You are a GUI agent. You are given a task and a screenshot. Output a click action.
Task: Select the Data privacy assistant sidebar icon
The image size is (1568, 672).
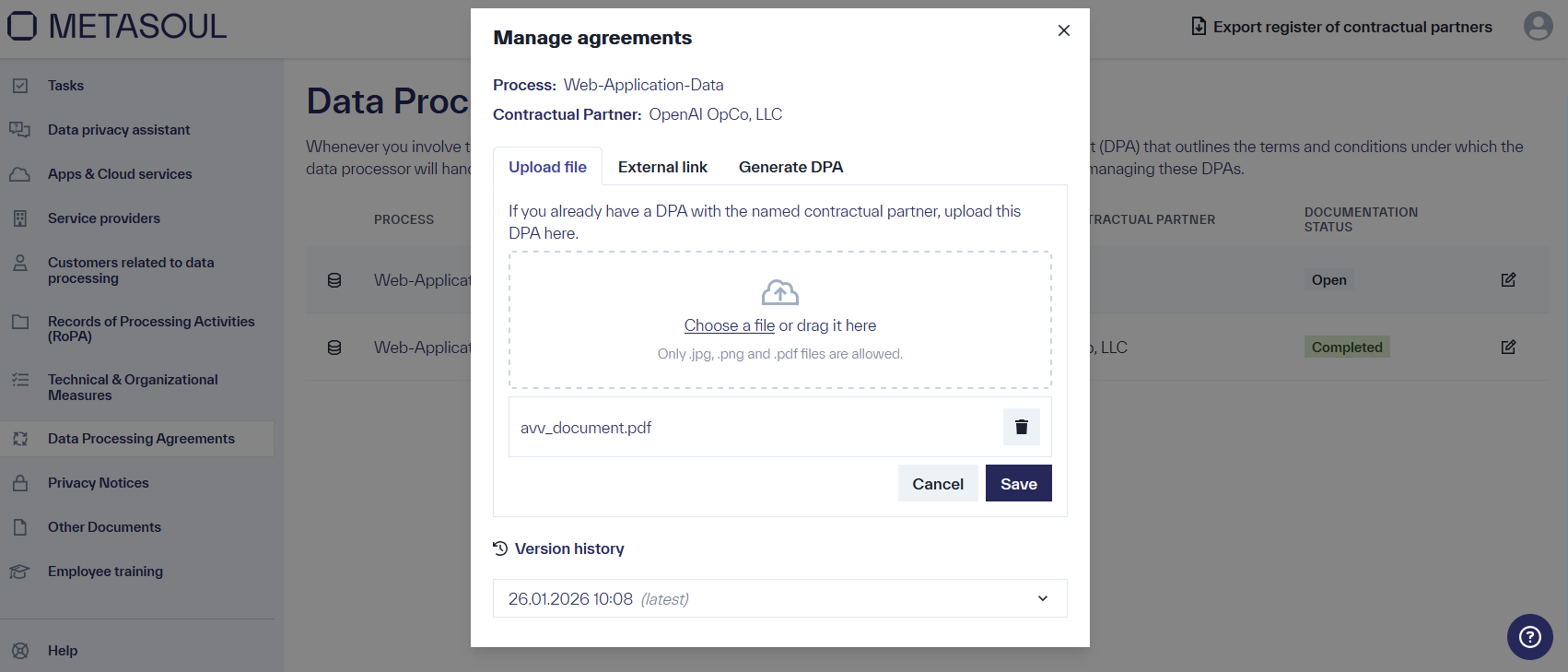pyautogui.click(x=20, y=129)
